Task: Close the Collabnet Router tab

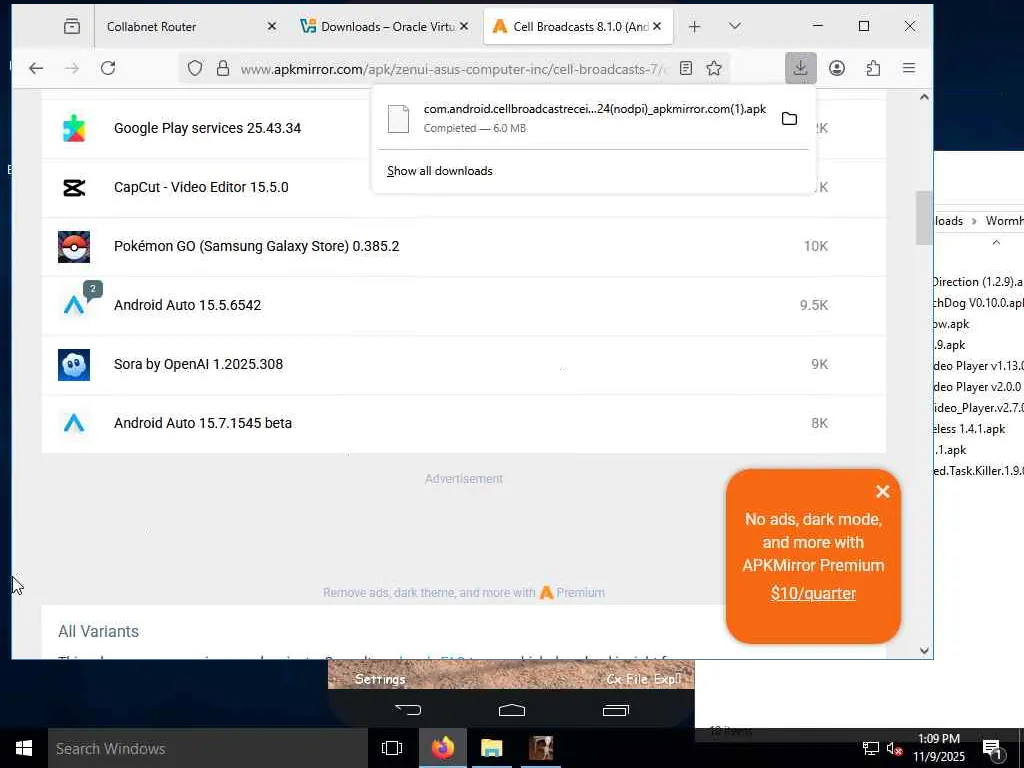Action: (272, 26)
